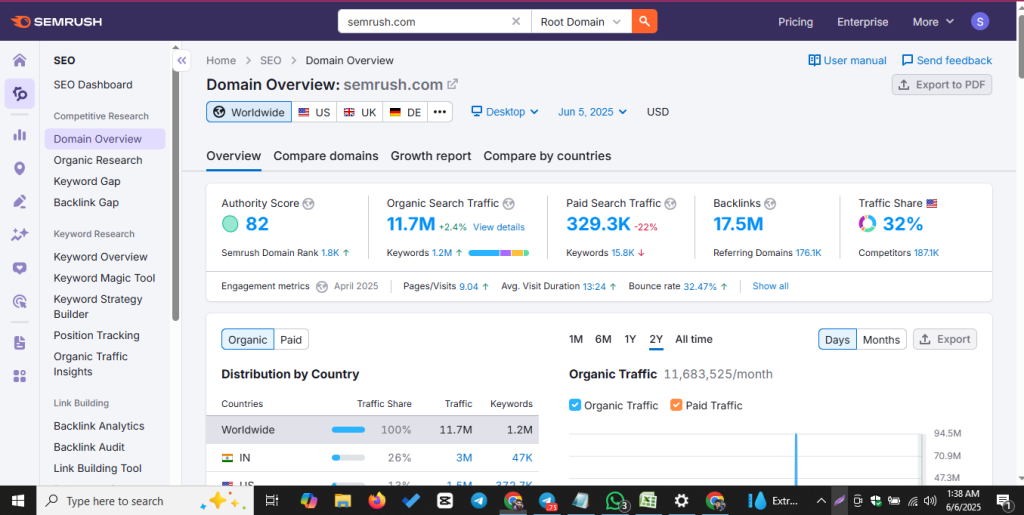This screenshot has width=1024, height=515.
Task: Open the More menu in header
Action: click(933, 22)
